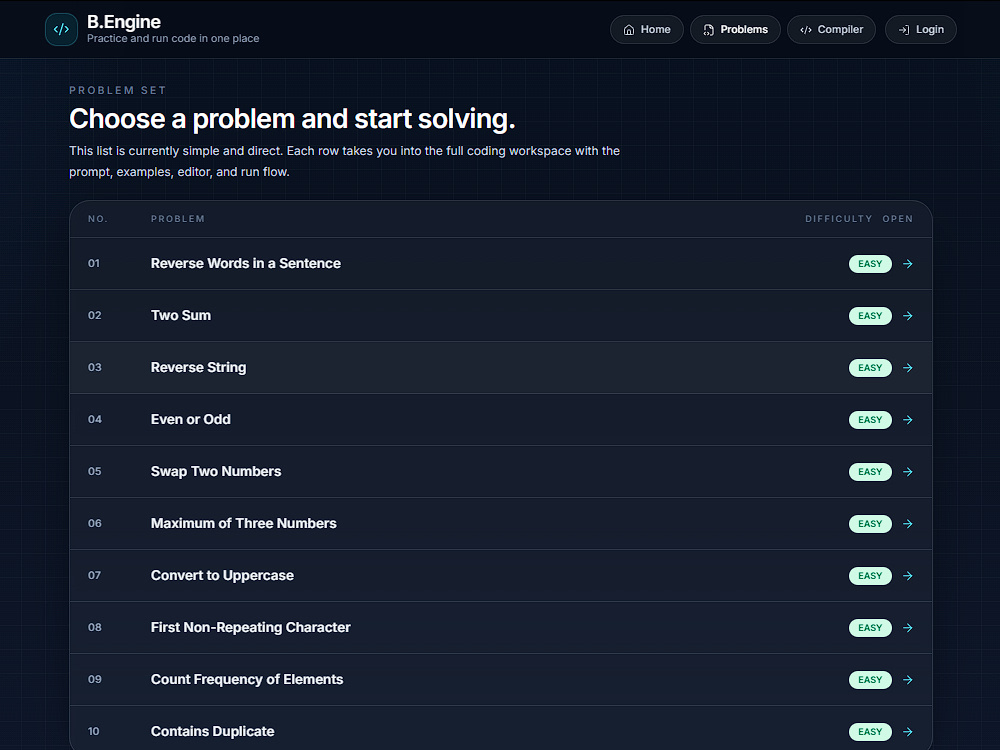1000x750 pixels.
Task: Open arrow for Two Sum row
Action: [x=908, y=316]
